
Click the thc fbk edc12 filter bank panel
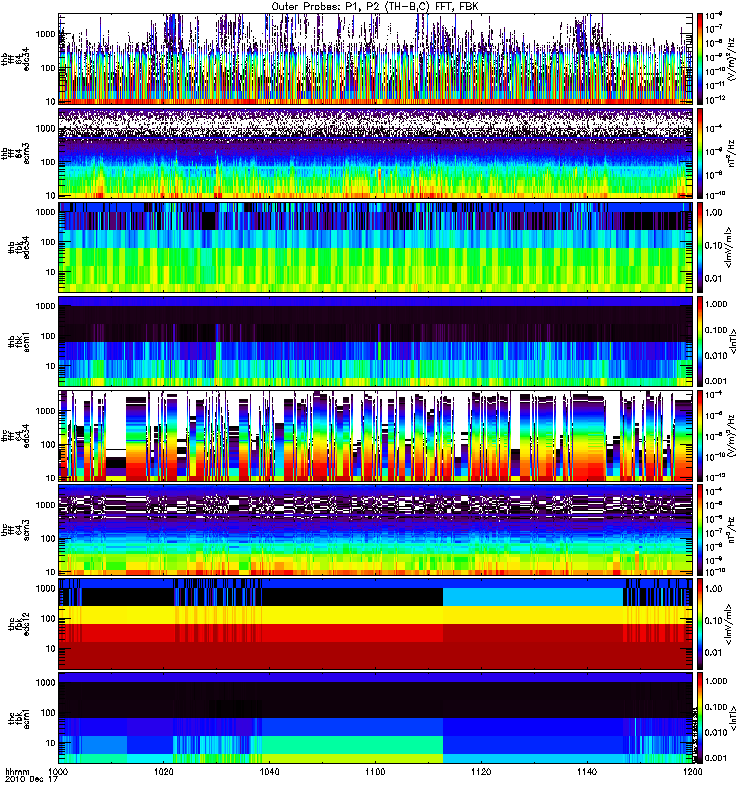[376, 623]
